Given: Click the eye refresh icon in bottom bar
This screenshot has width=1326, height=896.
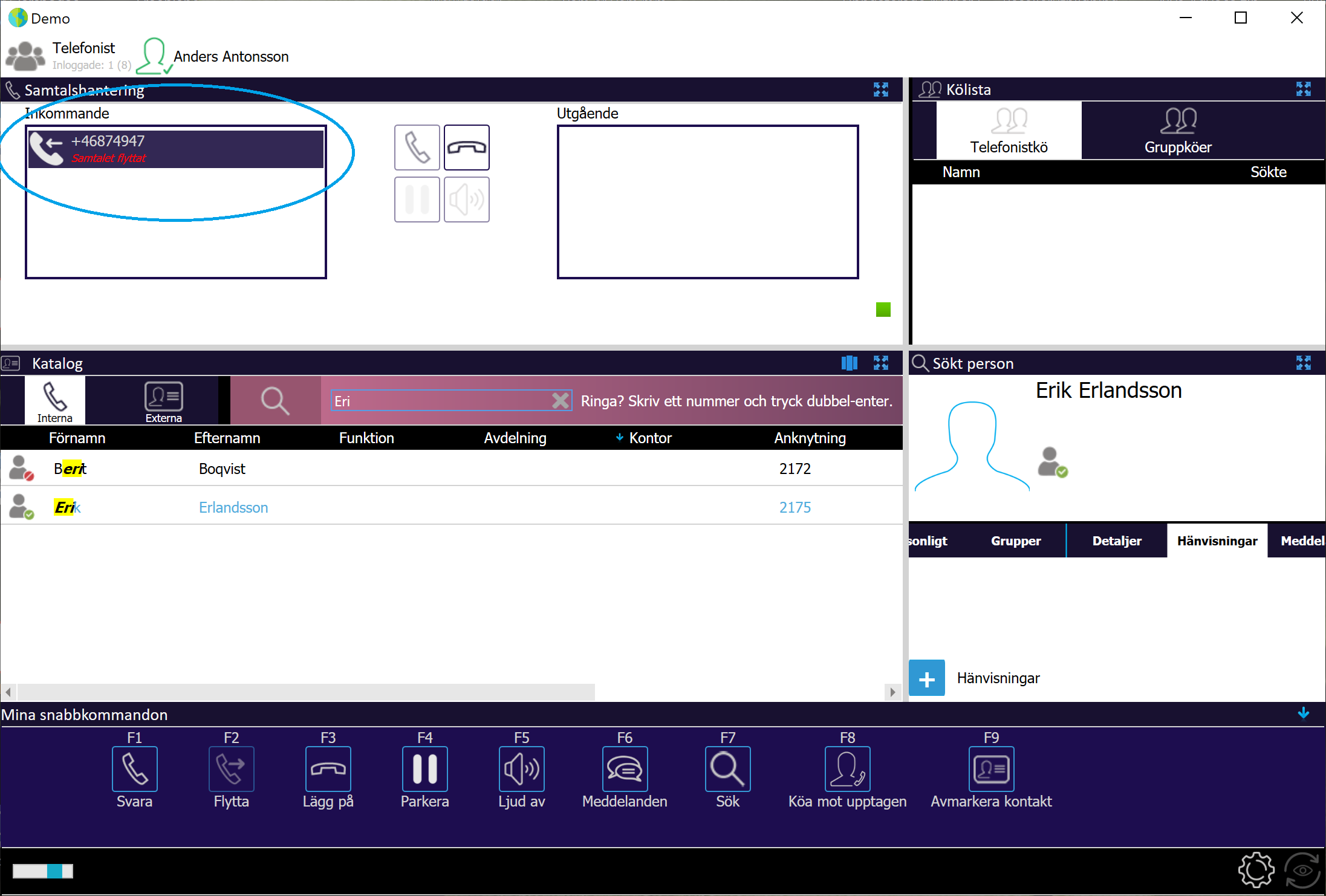Looking at the screenshot, I should point(1302,870).
